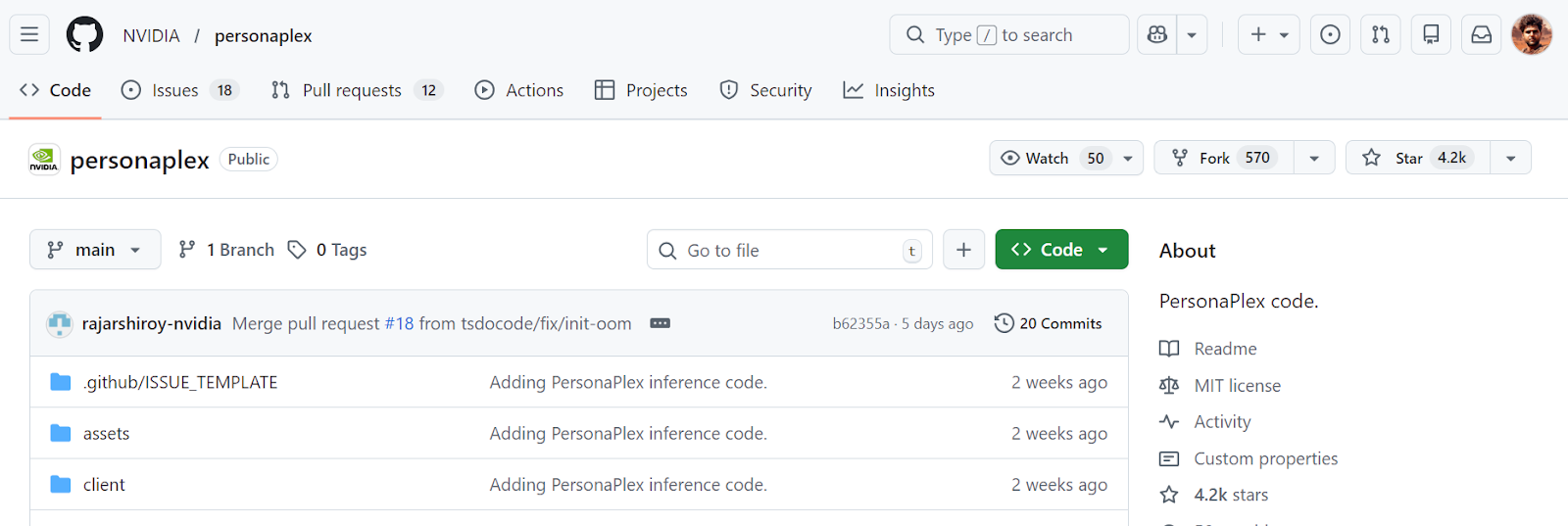Screen dimensions: 1568x526
Task: Open the personaplex repository title link
Action: tap(139, 160)
